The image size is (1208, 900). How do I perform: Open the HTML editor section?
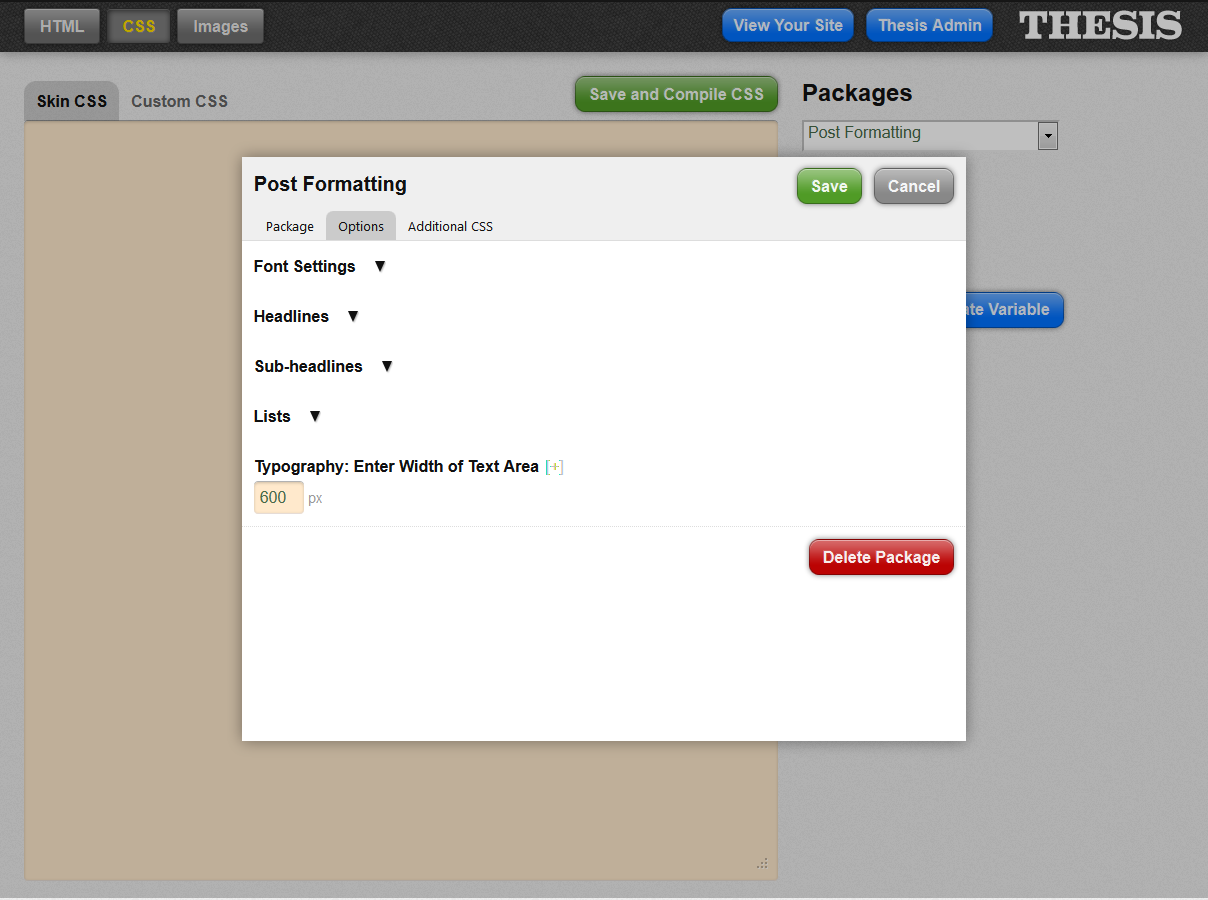(62, 26)
